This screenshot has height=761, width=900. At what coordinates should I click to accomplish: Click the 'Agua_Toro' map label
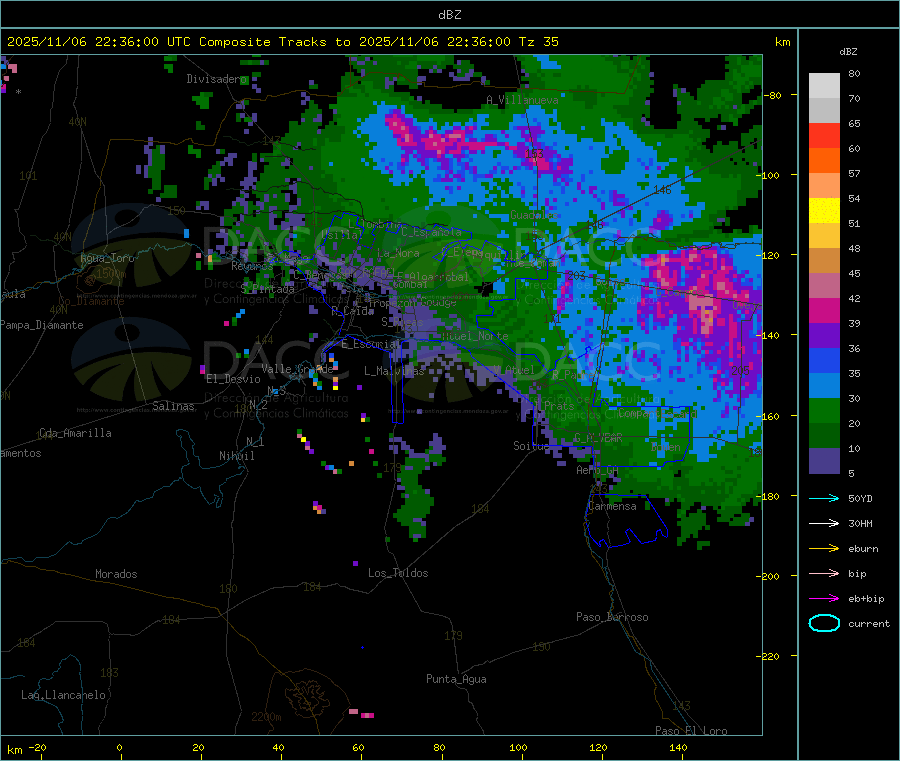click(x=107, y=258)
